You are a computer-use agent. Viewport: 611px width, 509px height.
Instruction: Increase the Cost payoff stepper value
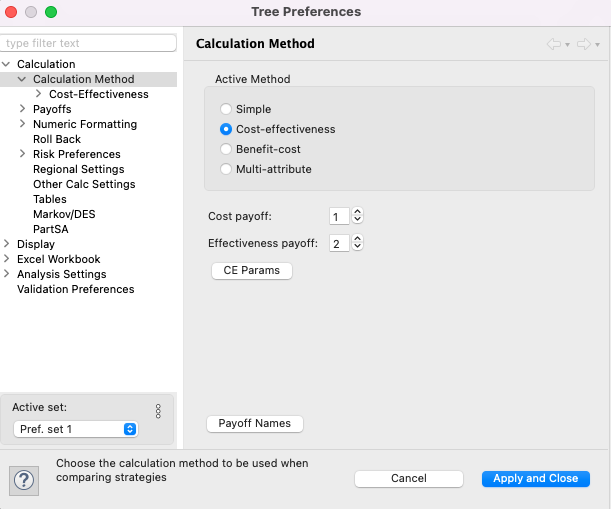(357, 212)
